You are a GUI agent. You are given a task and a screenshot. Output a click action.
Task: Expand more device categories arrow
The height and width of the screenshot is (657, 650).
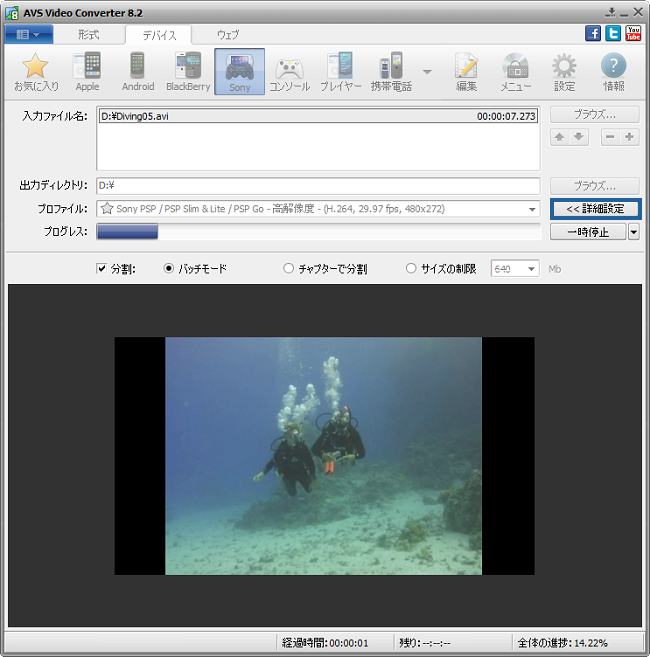click(427, 72)
